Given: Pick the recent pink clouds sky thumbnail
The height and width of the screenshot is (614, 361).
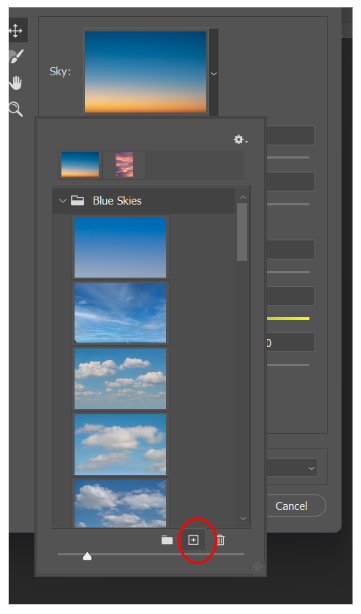Looking at the screenshot, I should (124, 165).
